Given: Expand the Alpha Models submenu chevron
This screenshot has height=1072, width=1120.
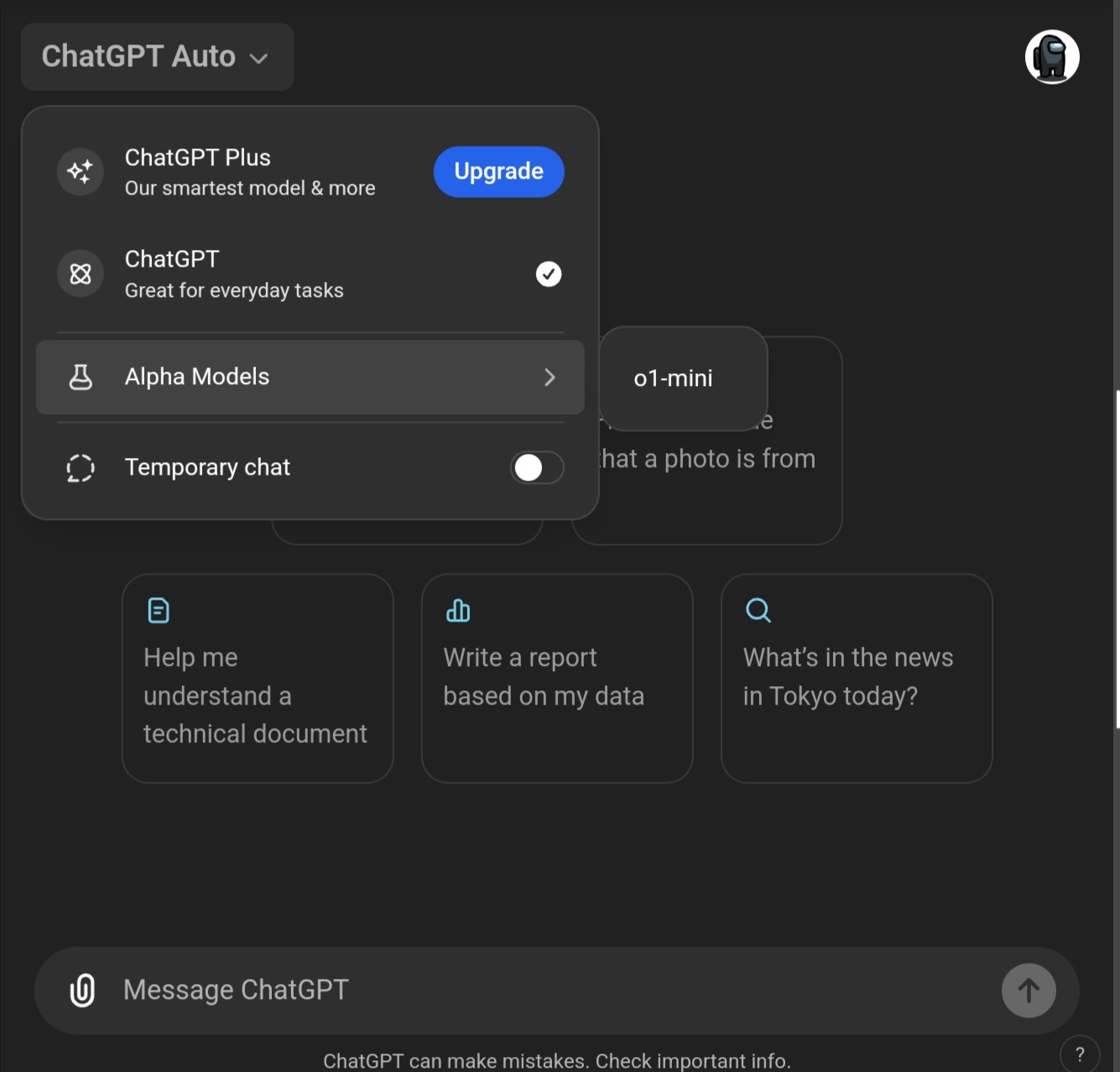Looking at the screenshot, I should 550,377.
